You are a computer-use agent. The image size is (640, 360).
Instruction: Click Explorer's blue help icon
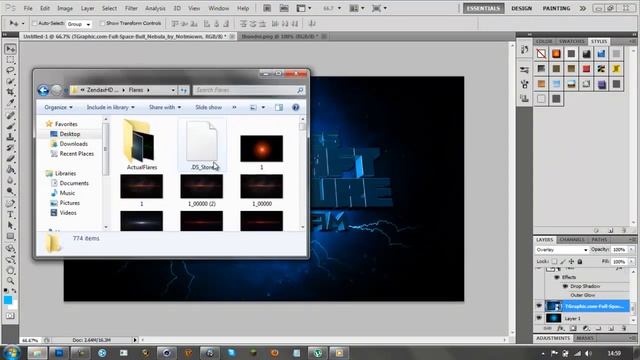[x=296, y=107]
